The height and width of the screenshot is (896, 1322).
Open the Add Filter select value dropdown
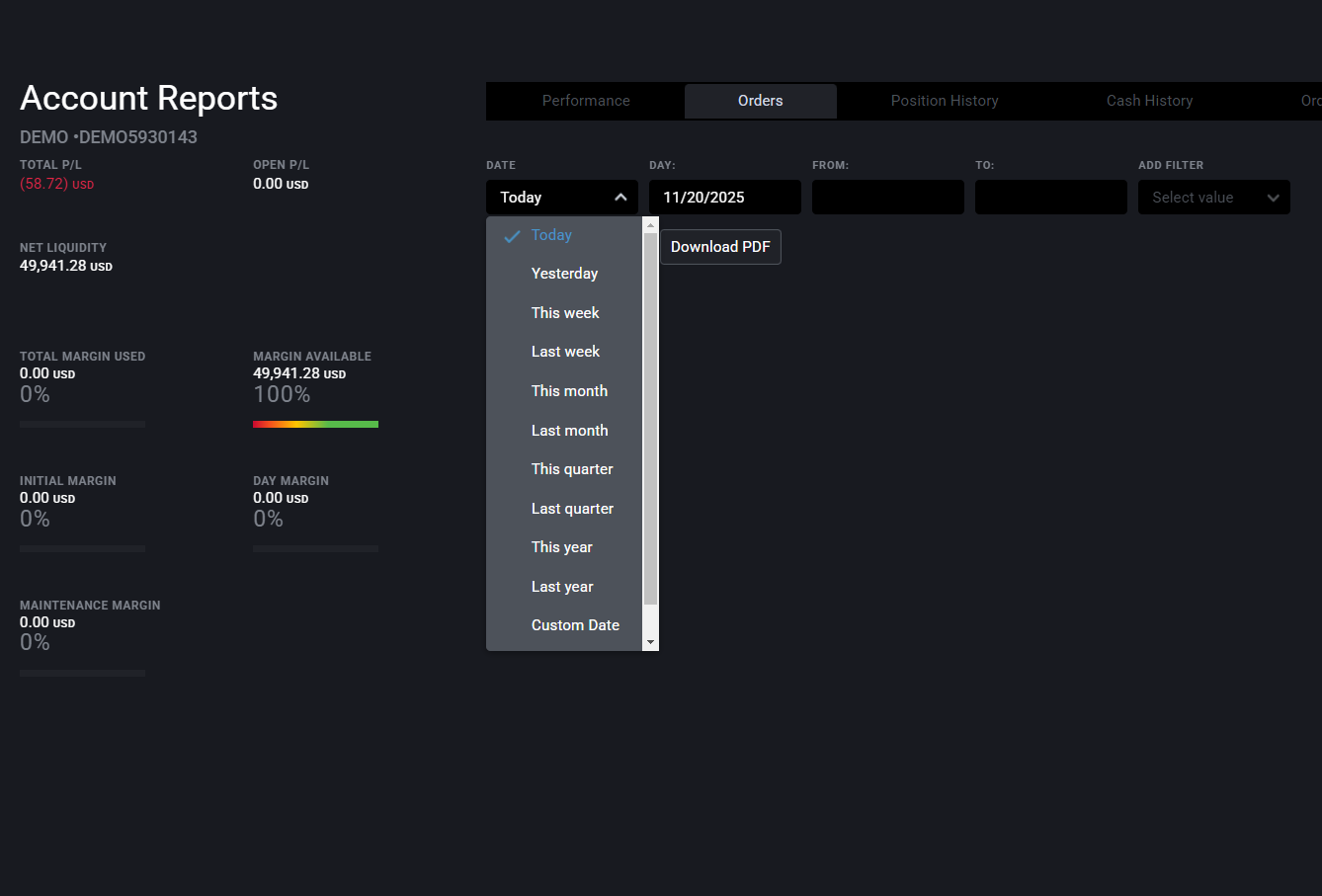[x=1213, y=198]
